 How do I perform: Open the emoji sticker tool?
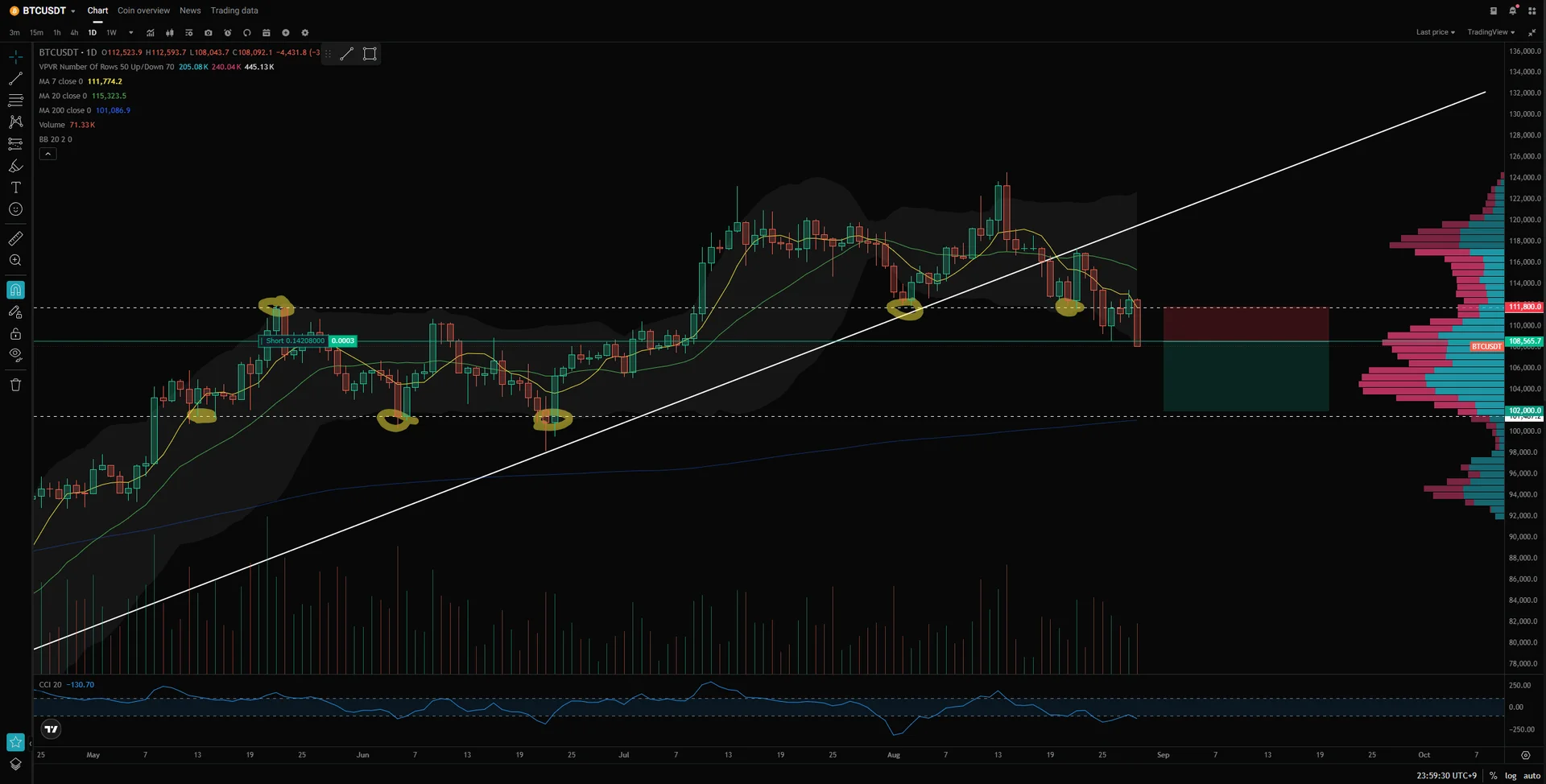click(15, 209)
